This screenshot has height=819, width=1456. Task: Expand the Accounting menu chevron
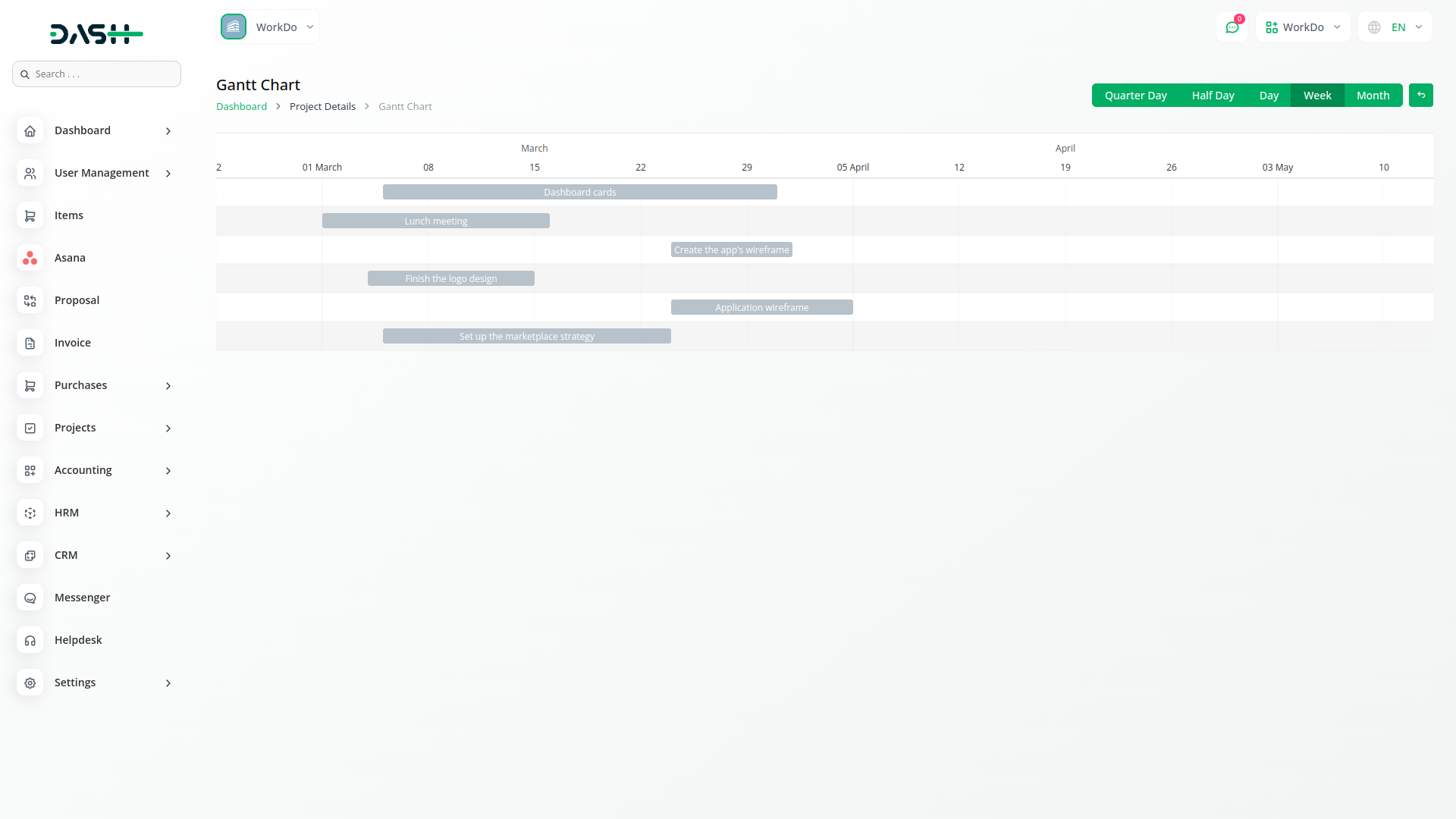(168, 471)
